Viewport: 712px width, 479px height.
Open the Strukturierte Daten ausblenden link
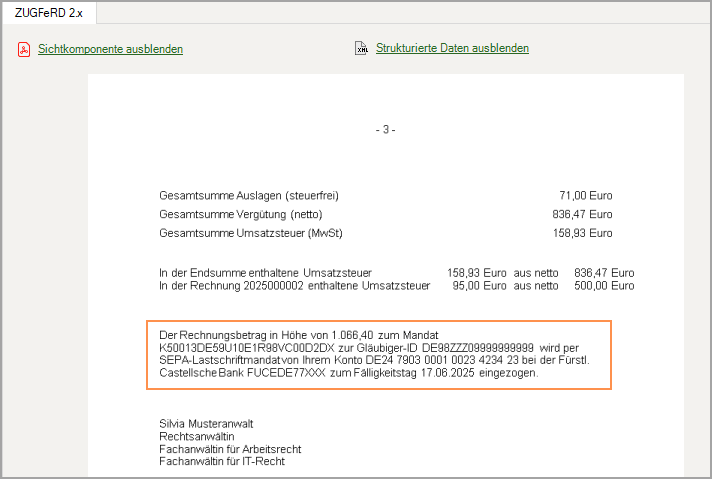point(452,48)
